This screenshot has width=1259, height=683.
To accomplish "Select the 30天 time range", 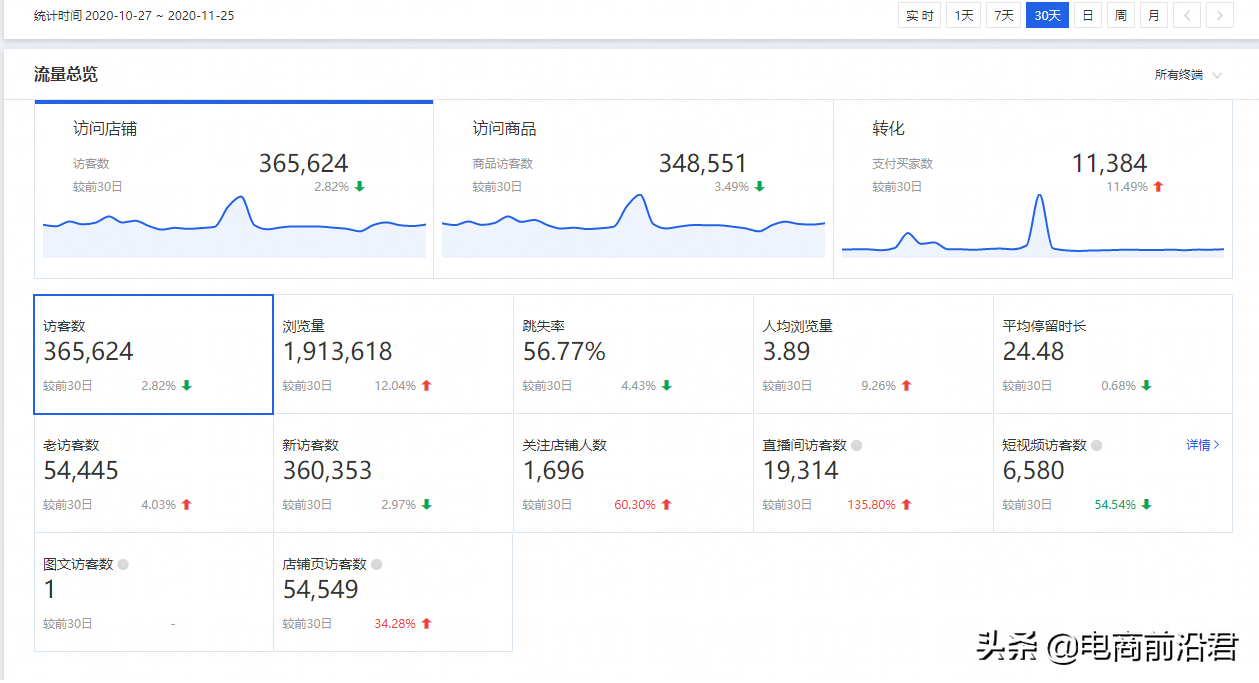I will click(1047, 16).
